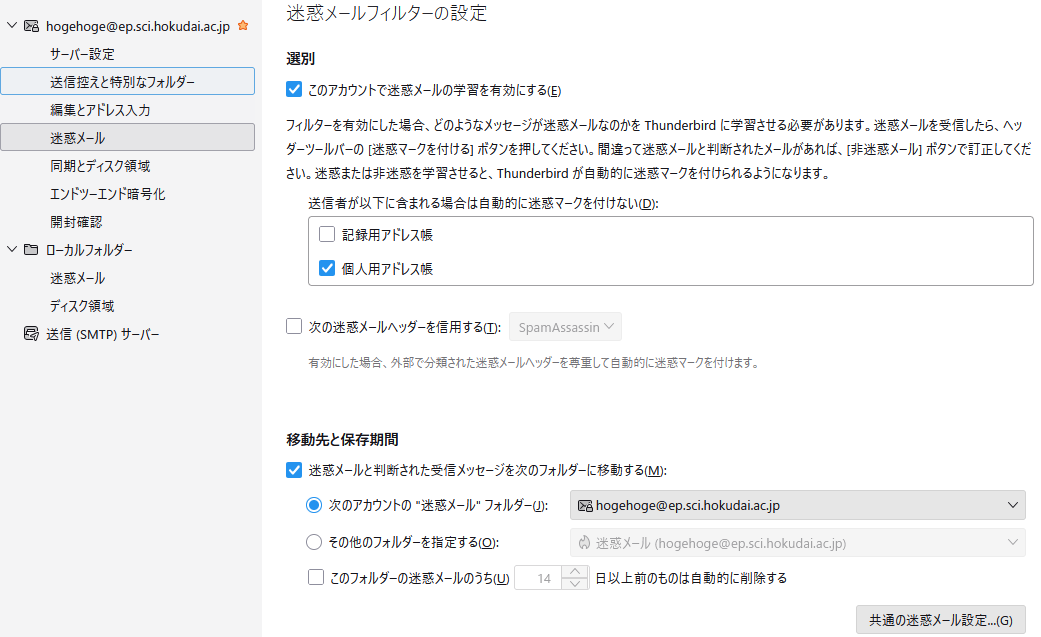The width and height of the screenshot is (1041, 637).
Task: Toggle moving junk messages to folder checkbox
Action: [x=294, y=470]
